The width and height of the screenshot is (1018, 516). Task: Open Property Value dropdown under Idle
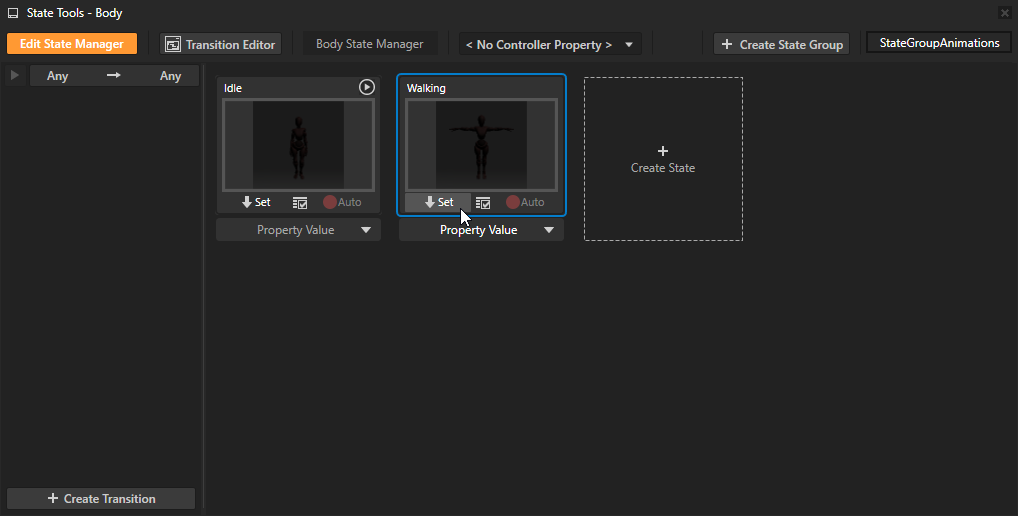tap(298, 230)
